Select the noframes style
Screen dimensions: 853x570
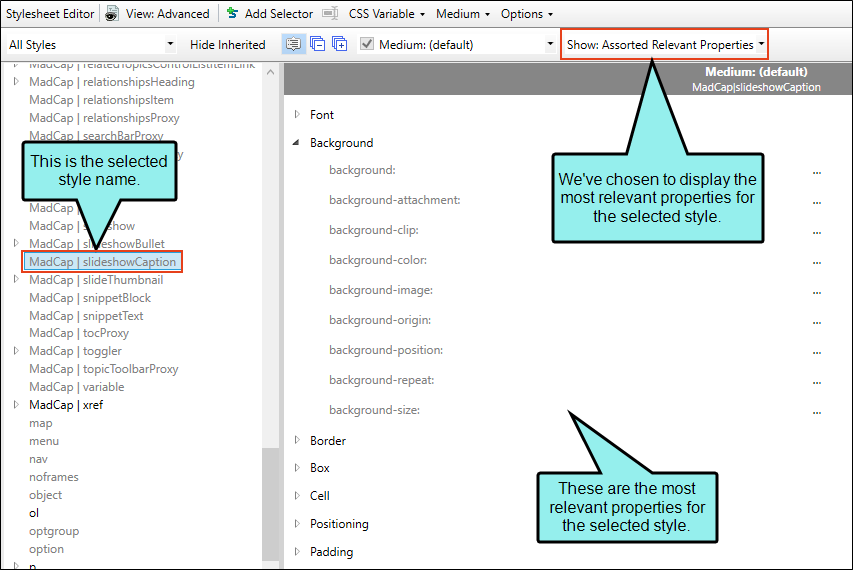click(54, 477)
